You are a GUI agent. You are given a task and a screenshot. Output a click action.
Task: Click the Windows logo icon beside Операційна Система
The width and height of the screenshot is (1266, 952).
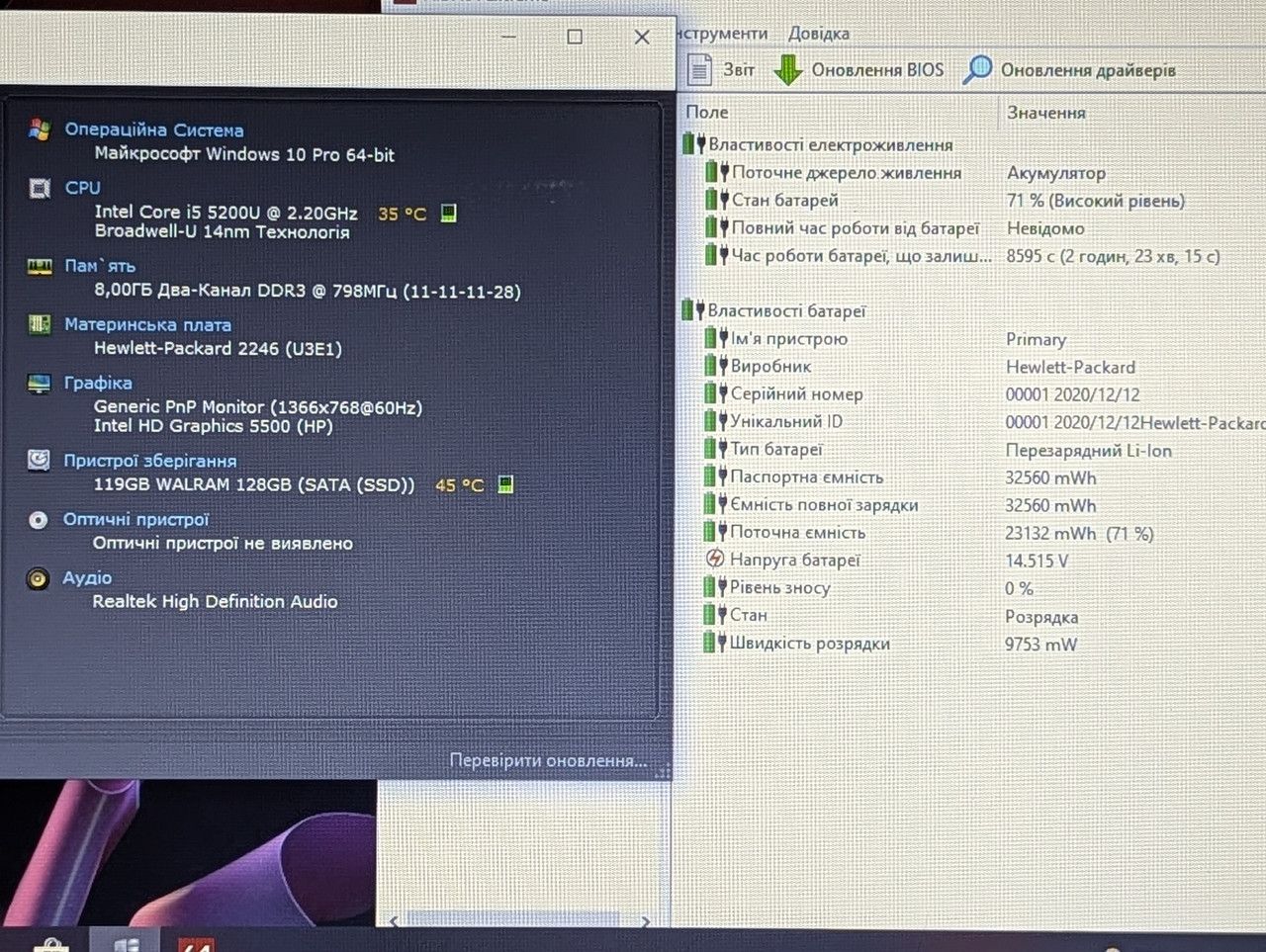pos(40,130)
